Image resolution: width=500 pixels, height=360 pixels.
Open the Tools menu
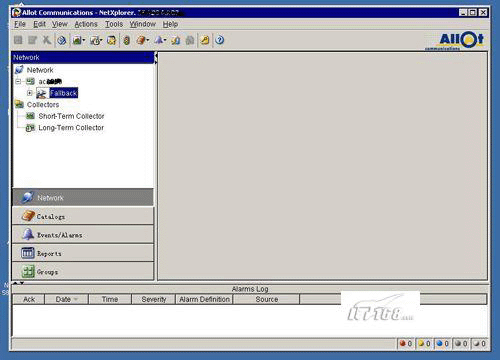pyautogui.click(x=114, y=24)
